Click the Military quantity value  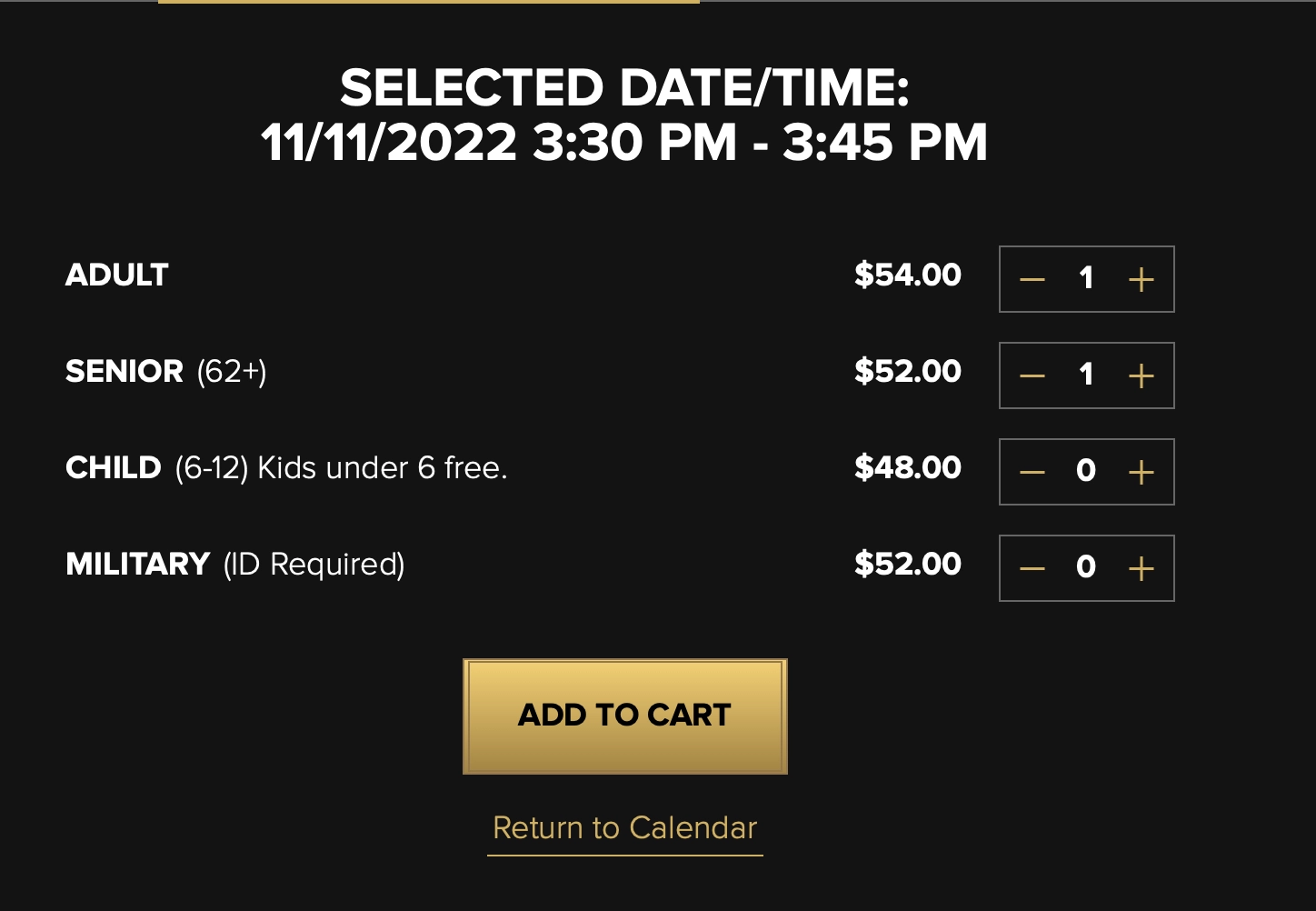pyautogui.click(x=1086, y=568)
